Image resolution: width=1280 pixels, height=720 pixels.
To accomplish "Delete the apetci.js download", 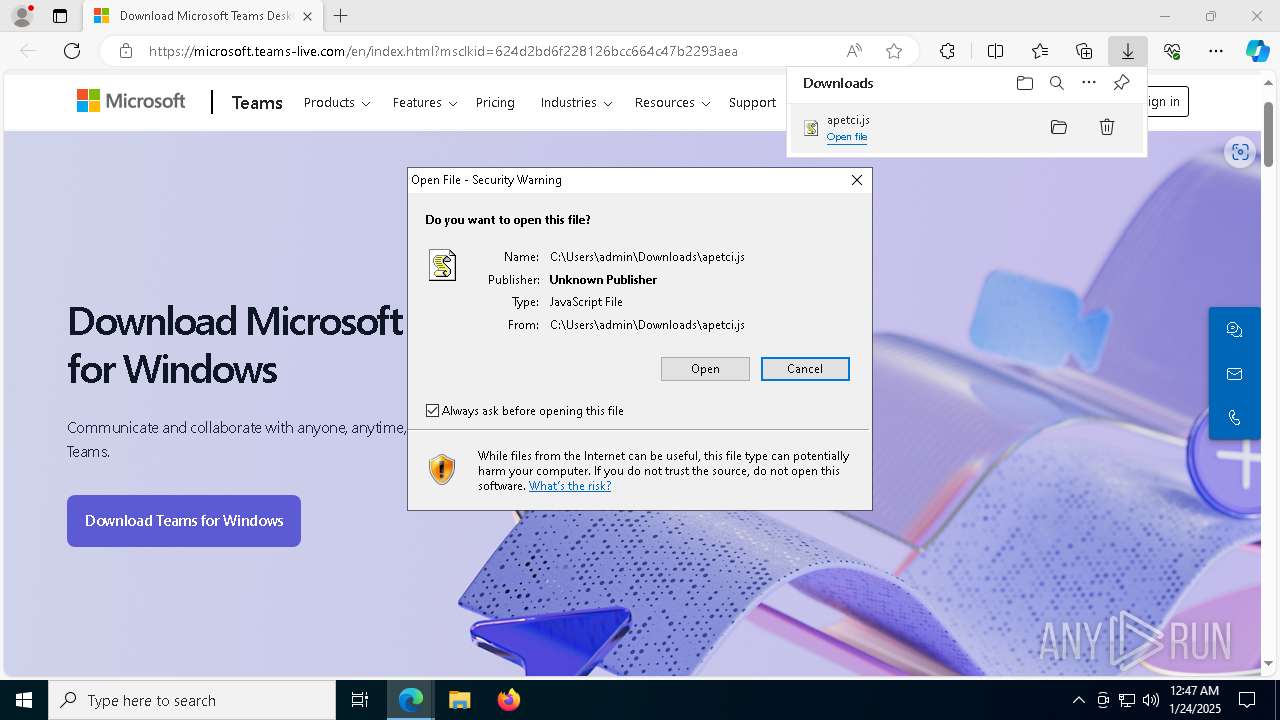I will [1107, 127].
